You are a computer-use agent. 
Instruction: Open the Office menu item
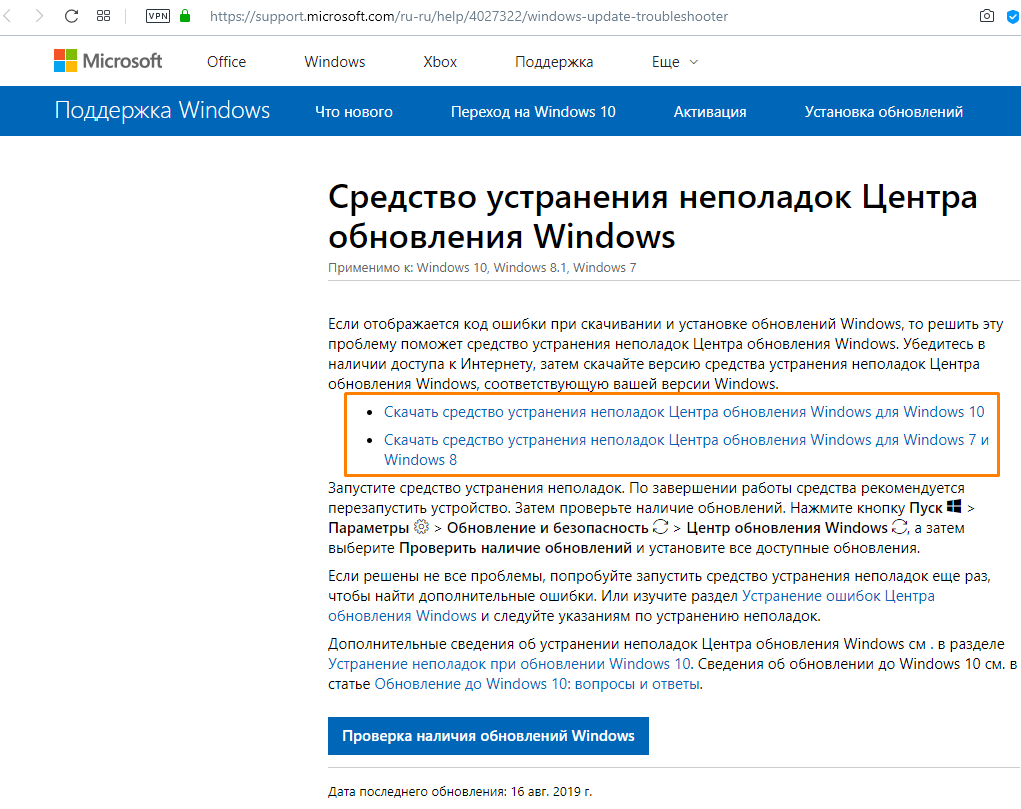tap(227, 62)
